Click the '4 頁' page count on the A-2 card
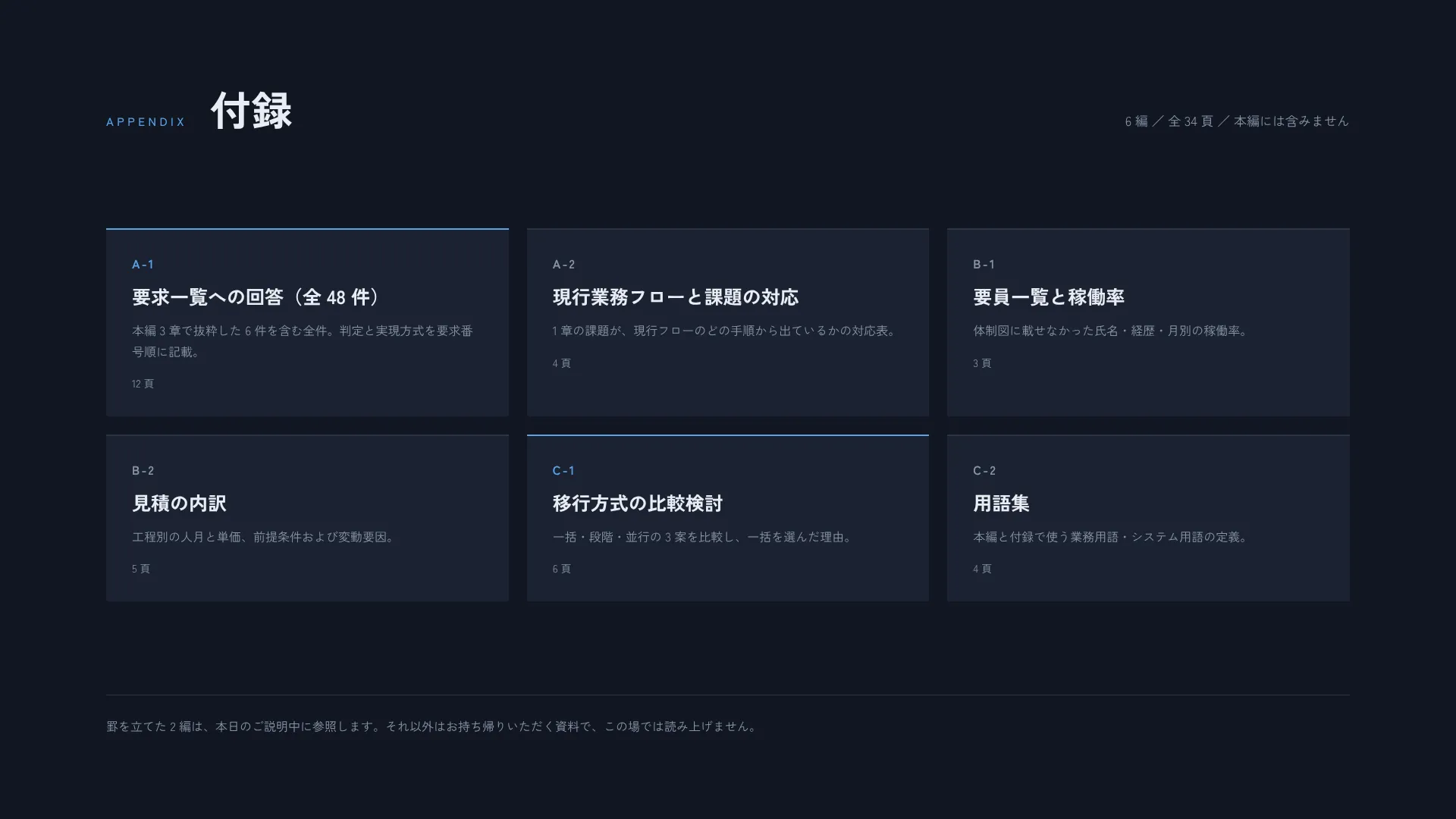Screen dimensions: 1456x819 [x=562, y=363]
